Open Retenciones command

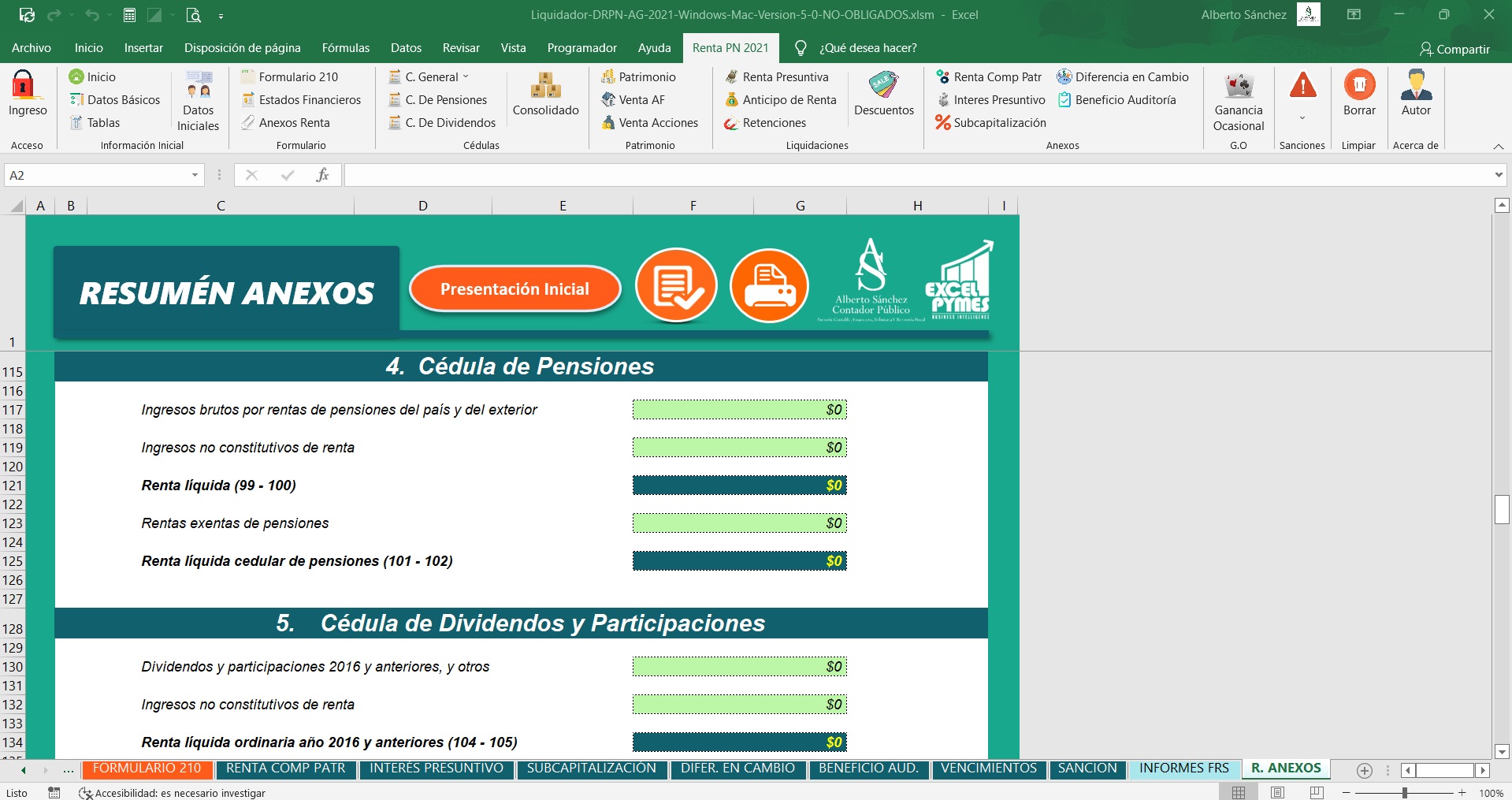pyautogui.click(x=765, y=122)
